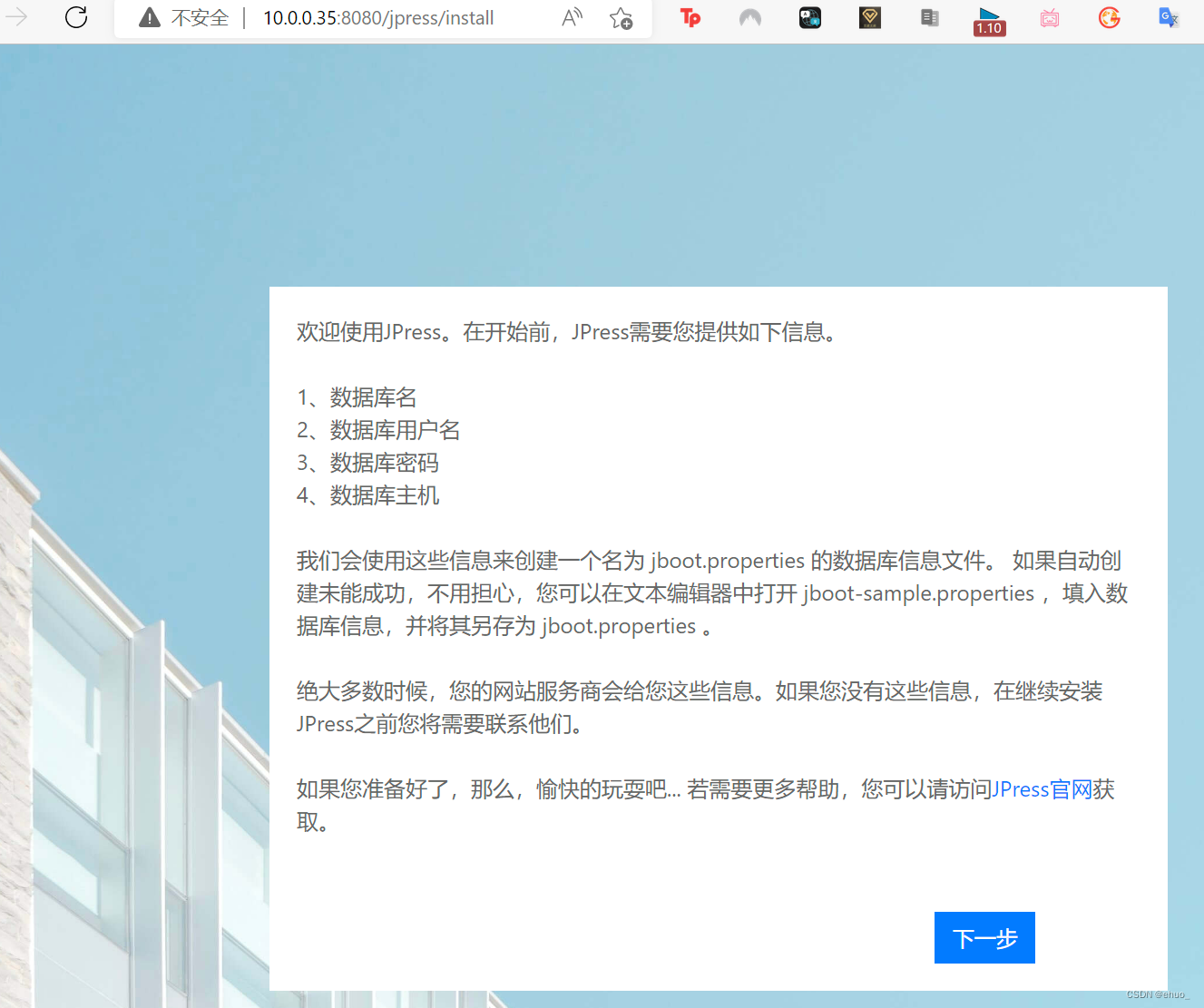Open the black square translate extension icon
The height and width of the screenshot is (1008, 1204).
point(810,17)
